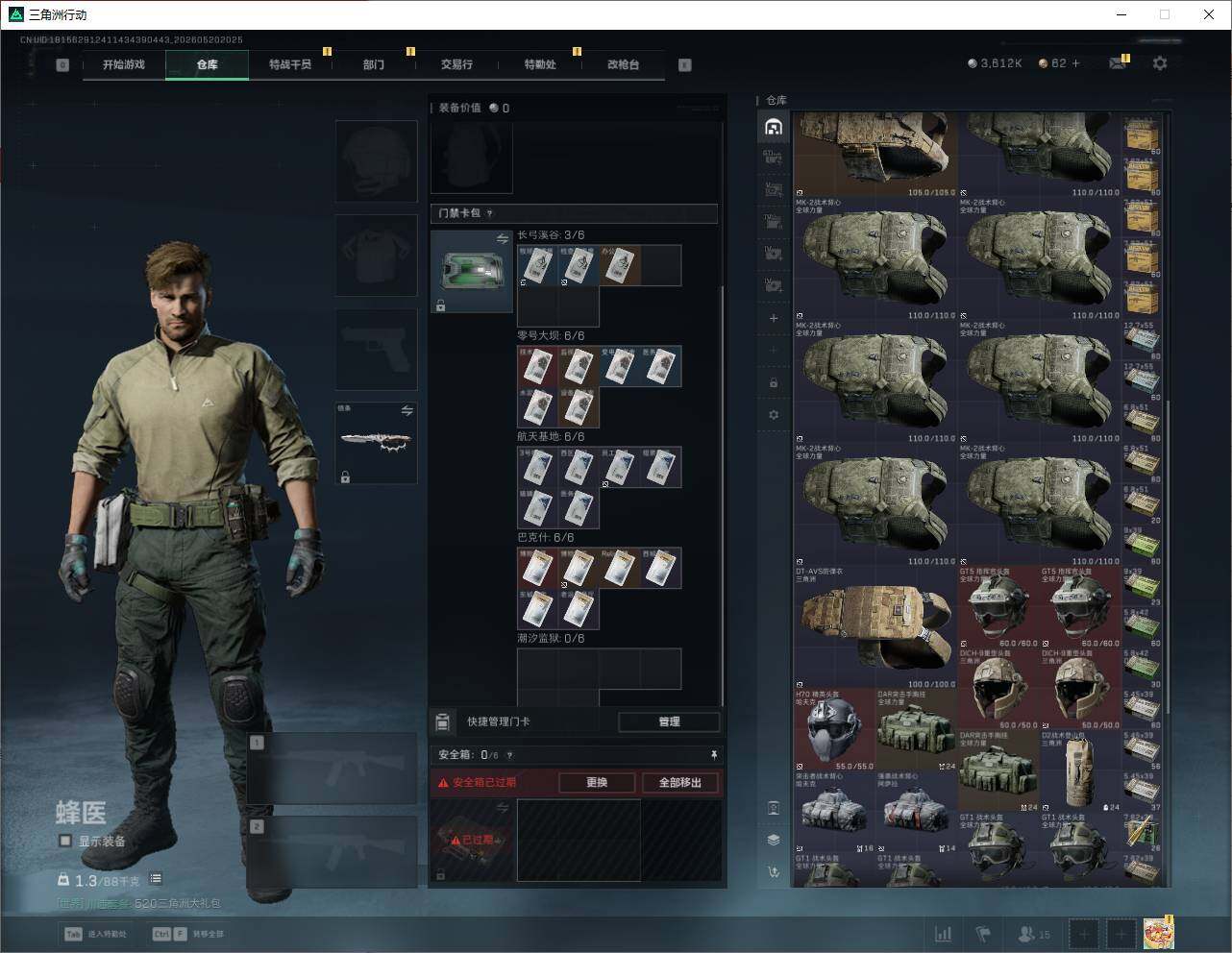Select the DT-AVS防弹衣 armor item
Viewport: 1232px width, 953px height.
pyautogui.click(x=875, y=627)
